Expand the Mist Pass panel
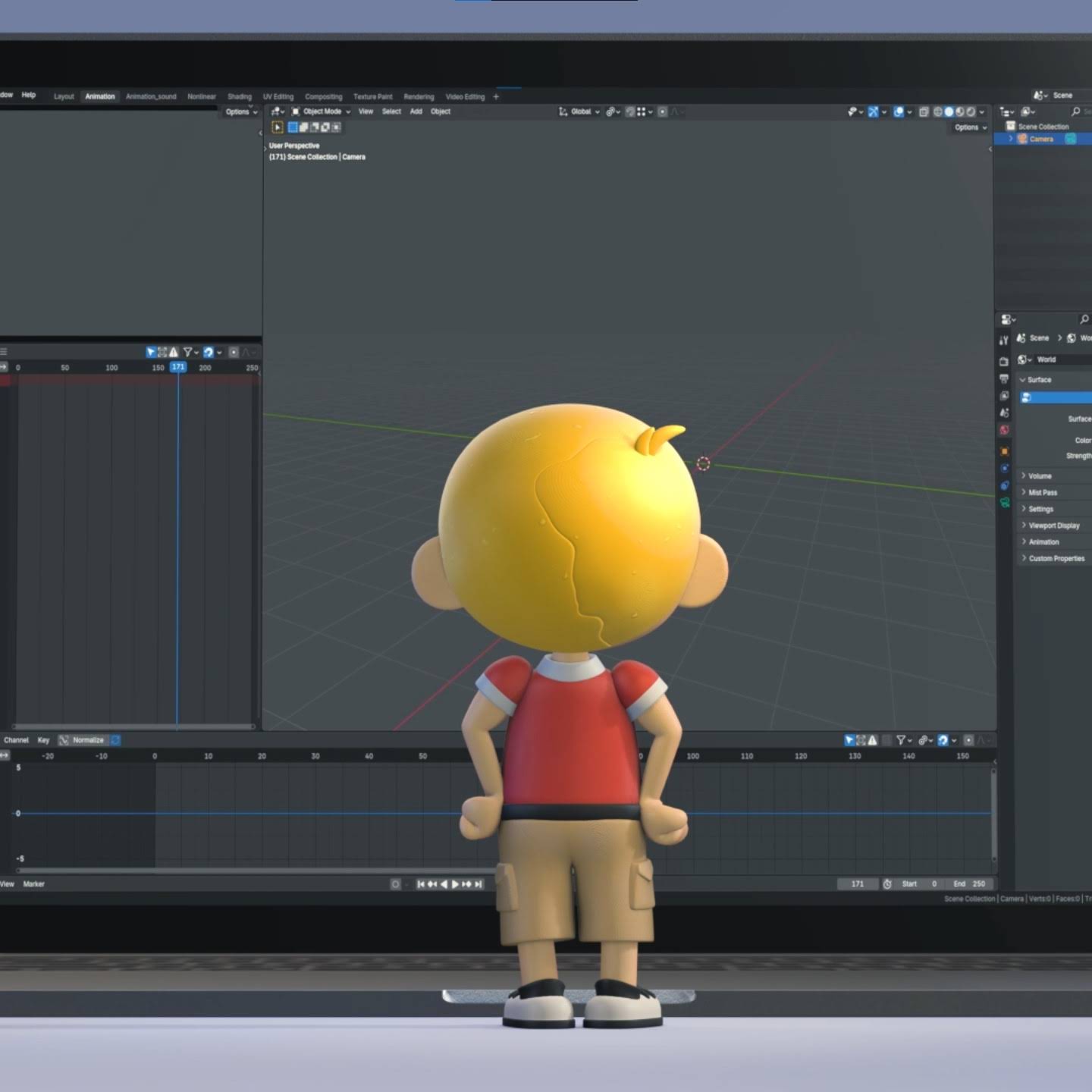 click(x=1054, y=493)
